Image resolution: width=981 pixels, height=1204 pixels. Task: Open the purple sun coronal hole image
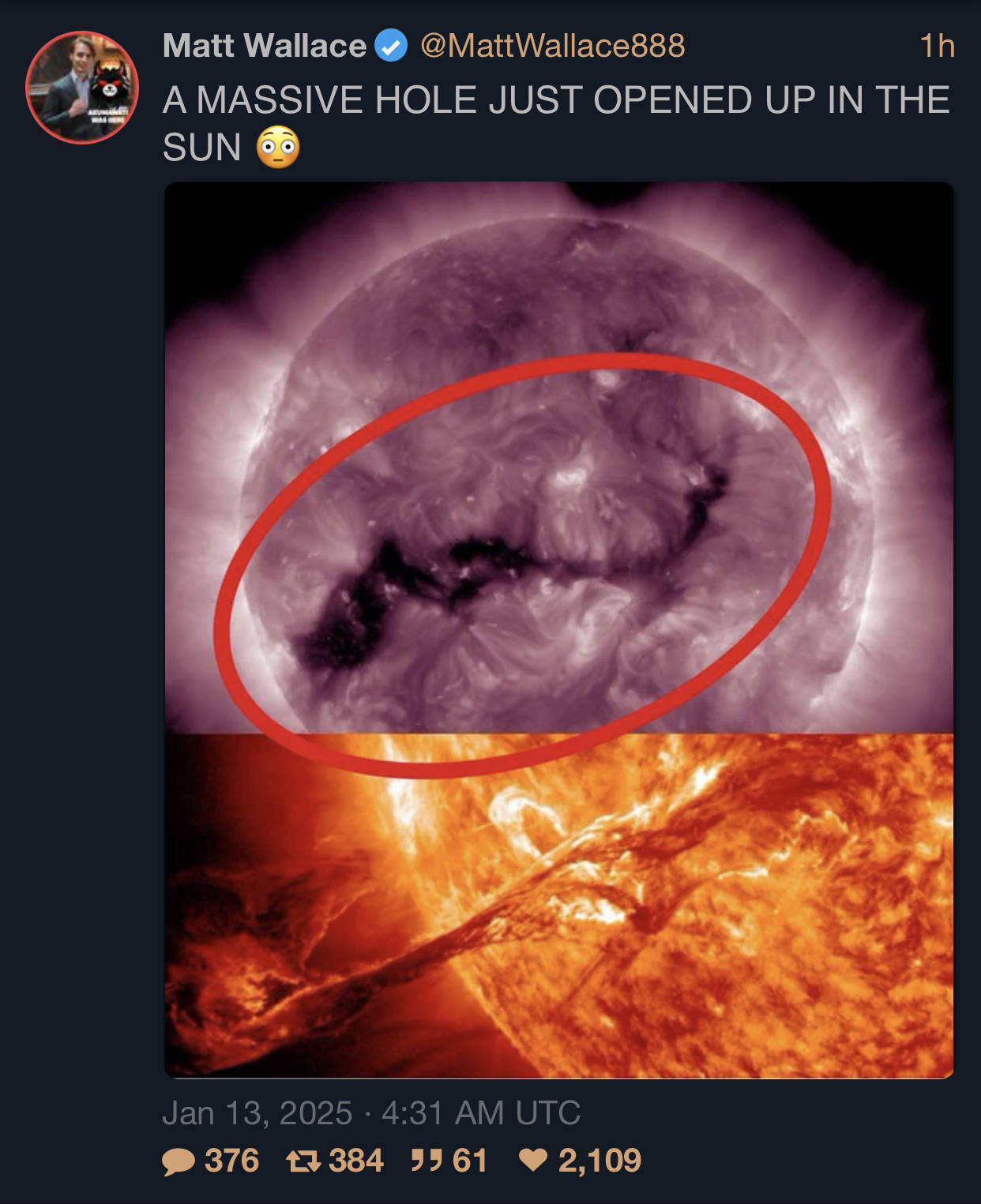click(x=558, y=458)
